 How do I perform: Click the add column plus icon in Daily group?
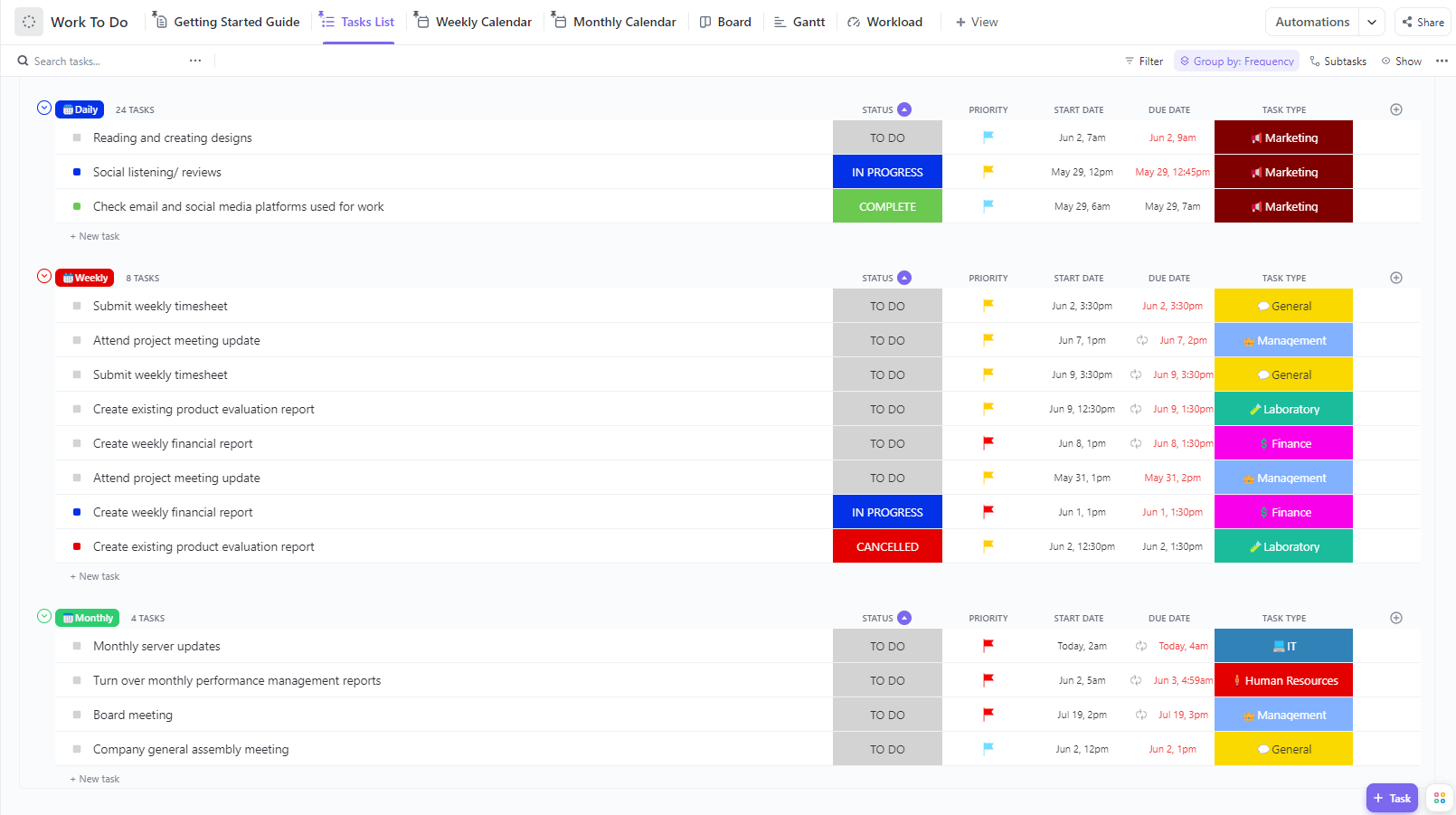1396,109
